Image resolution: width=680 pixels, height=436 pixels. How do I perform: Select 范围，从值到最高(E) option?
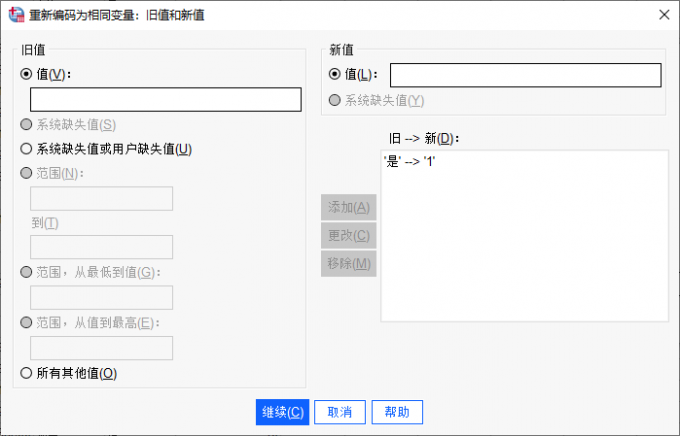point(26,322)
